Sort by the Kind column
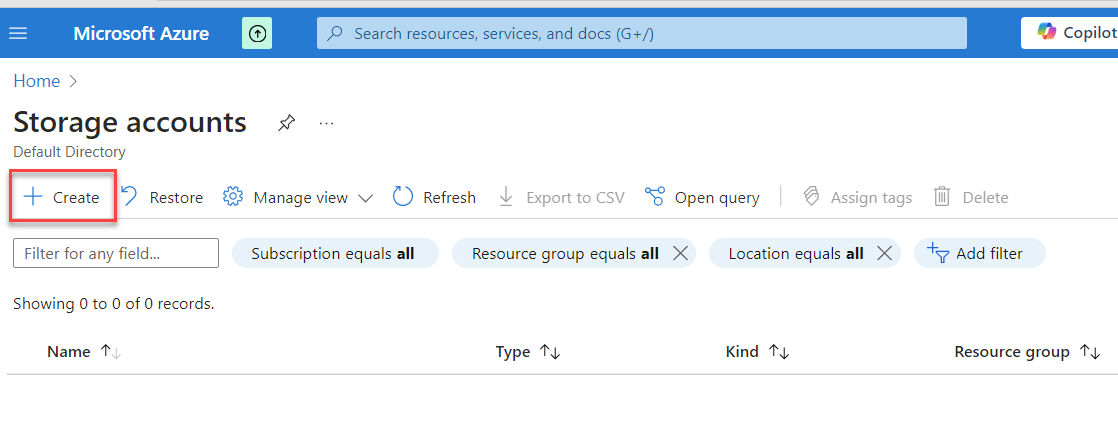1118x445 pixels. (757, 352)
